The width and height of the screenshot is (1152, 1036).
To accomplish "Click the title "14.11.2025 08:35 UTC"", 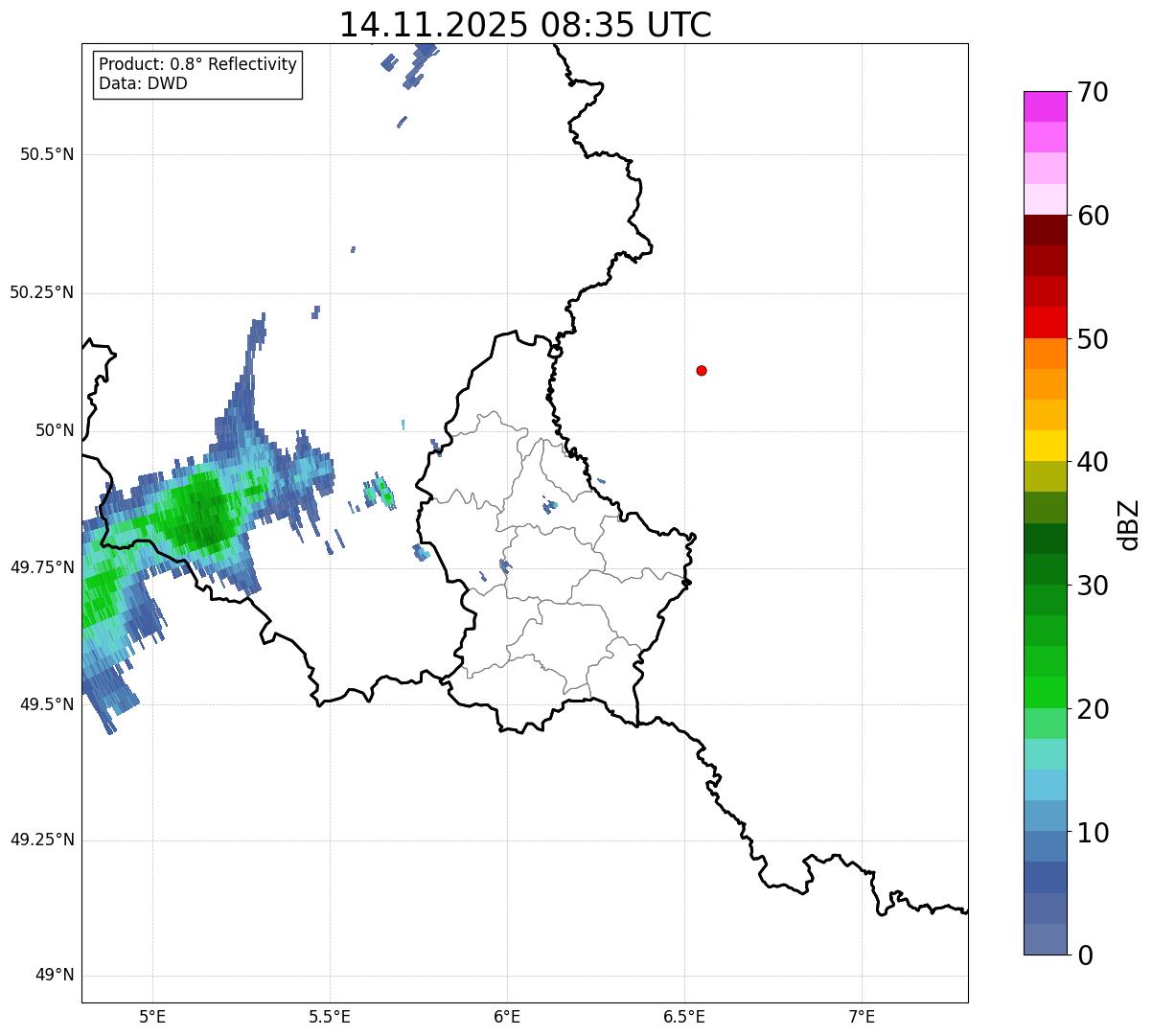I will click(525, 25).
